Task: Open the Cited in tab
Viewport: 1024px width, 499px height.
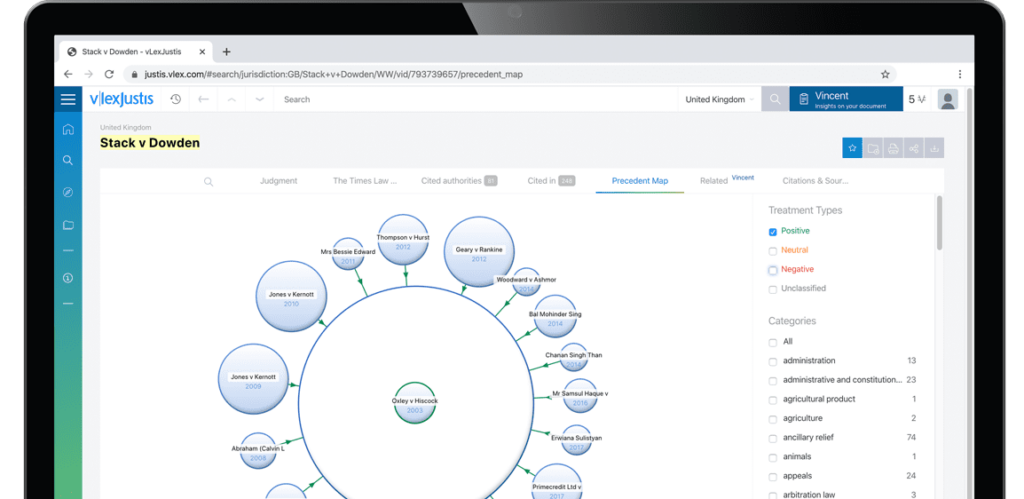Action: (x=551, y=181)
